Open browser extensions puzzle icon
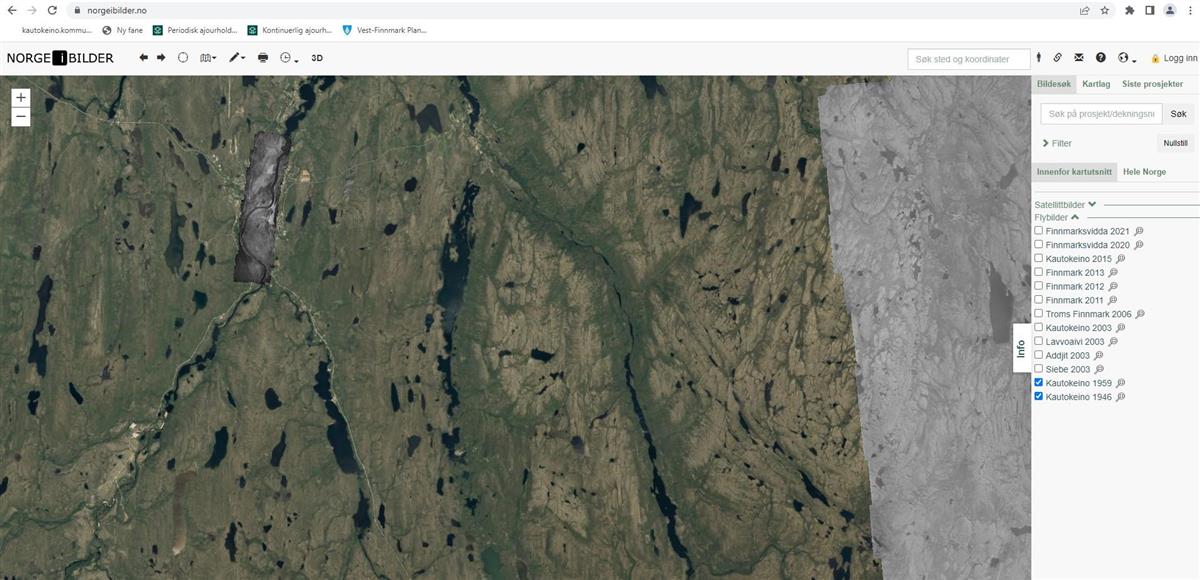The height and width of the screenshot is (580, 1200). coord(1130,10)
